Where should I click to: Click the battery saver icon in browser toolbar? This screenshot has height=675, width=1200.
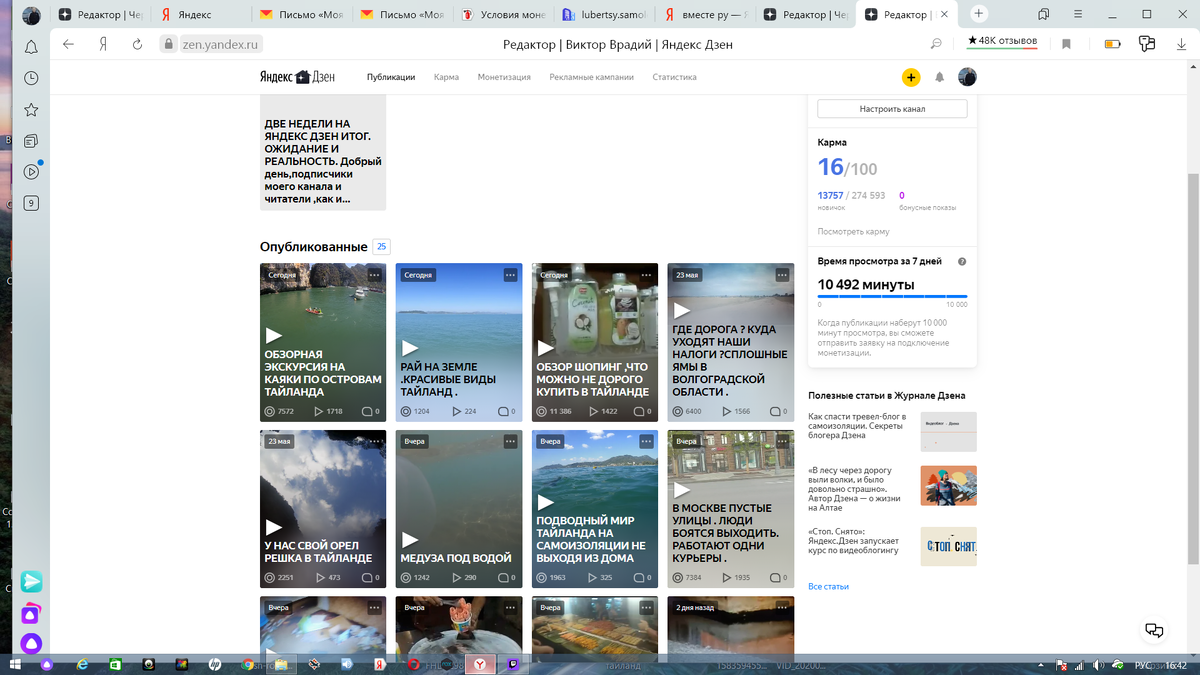pos(1112,44)
